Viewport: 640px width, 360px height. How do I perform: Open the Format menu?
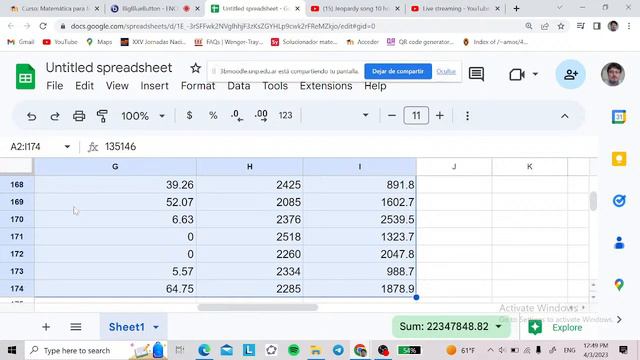(198, 86)
